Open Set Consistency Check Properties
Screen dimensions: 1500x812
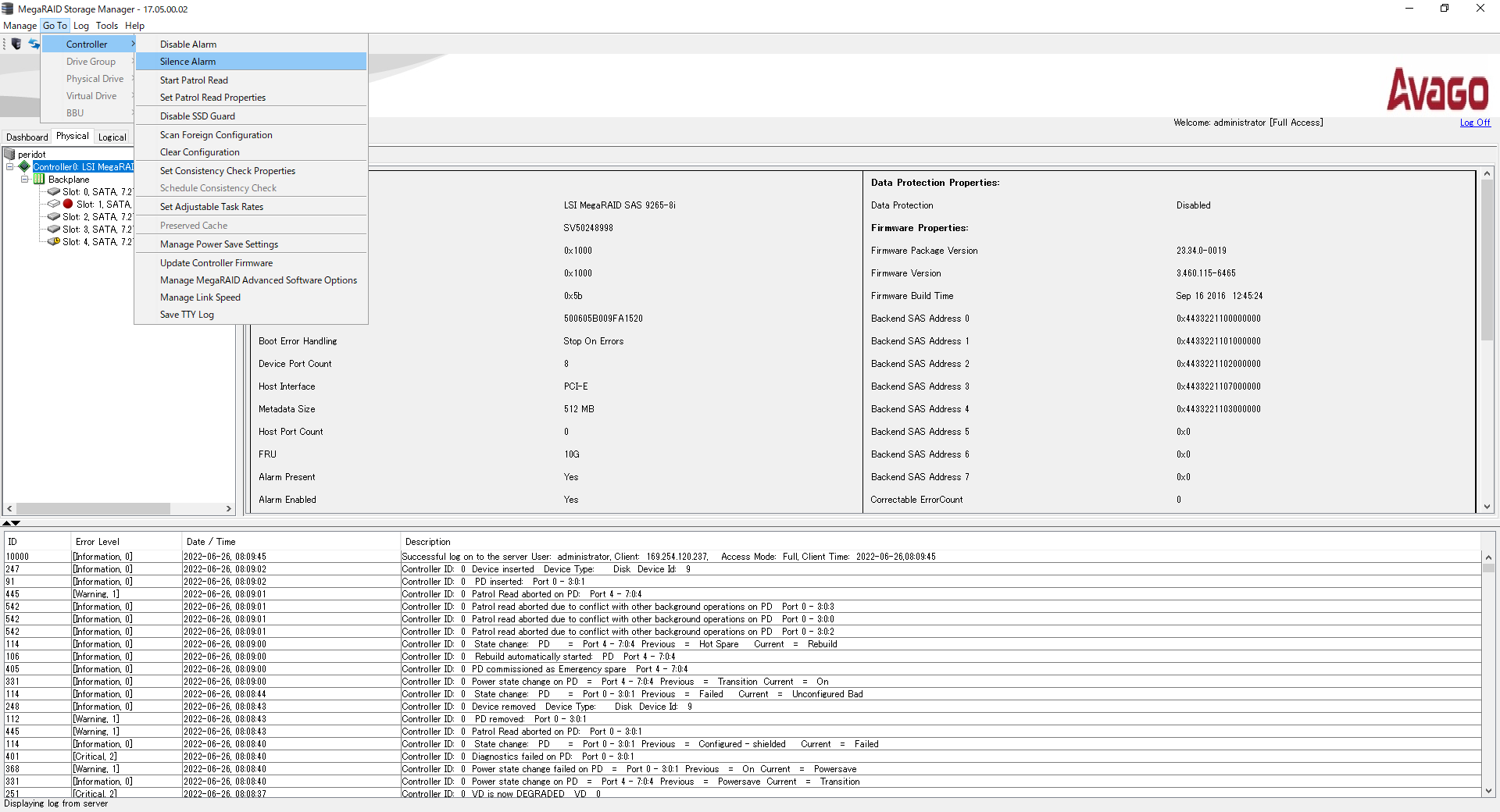[x=251, y=170]
